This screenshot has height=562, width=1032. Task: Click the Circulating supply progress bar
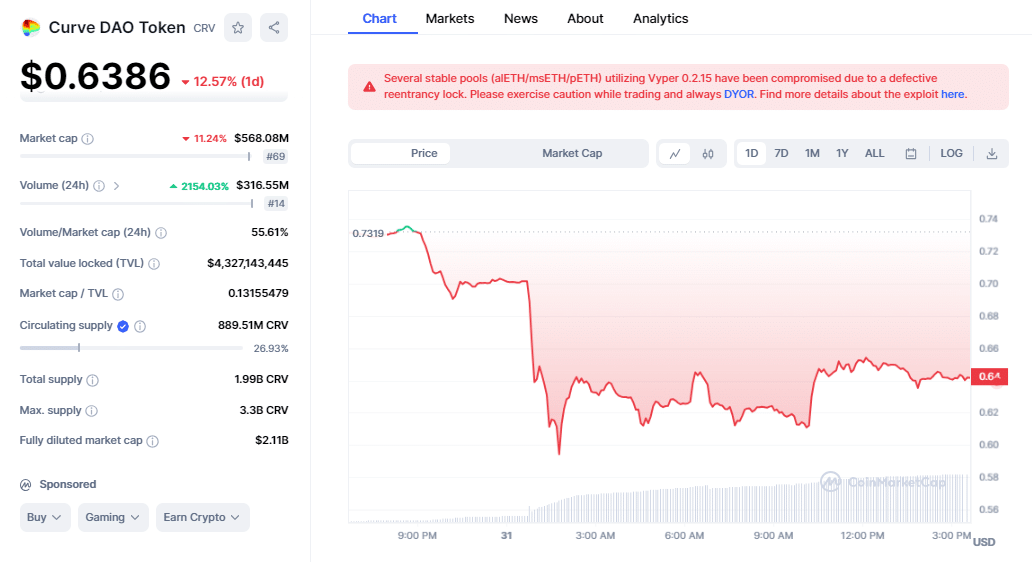coord(131,348)
